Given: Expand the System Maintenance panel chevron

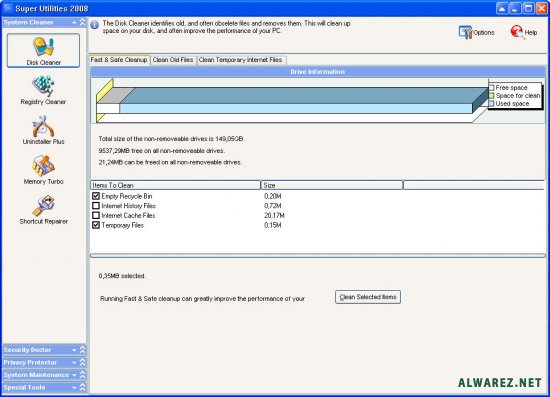Looking at the screenshot, I should [x=82, y=375].
